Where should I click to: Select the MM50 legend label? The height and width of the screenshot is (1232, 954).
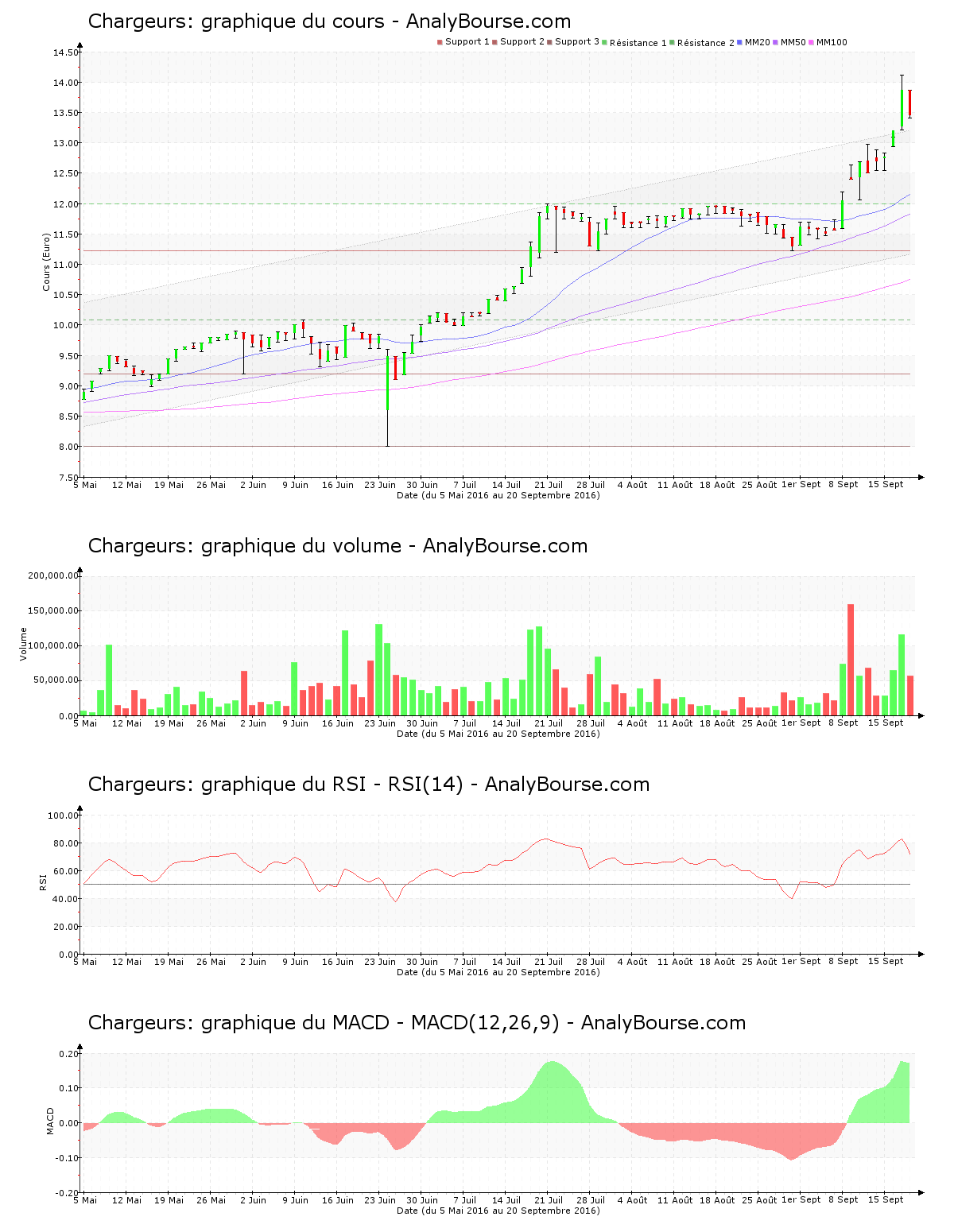coord(793,42)
